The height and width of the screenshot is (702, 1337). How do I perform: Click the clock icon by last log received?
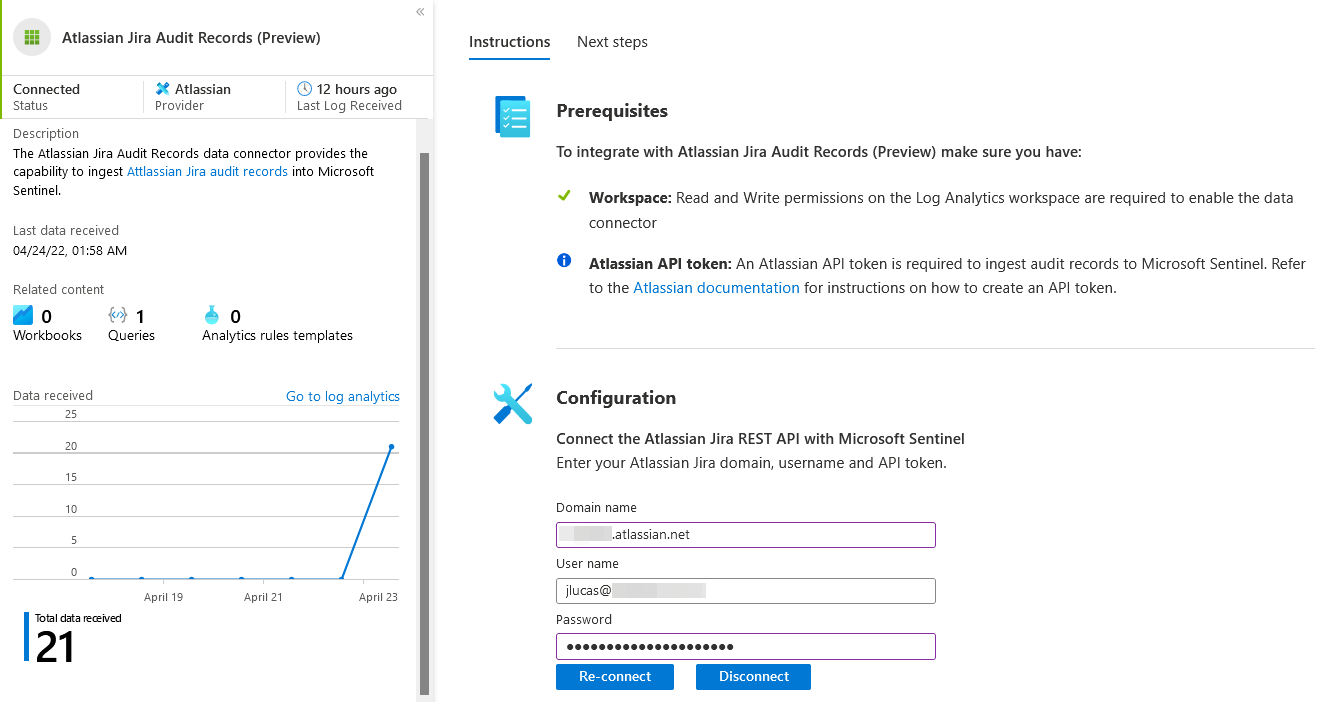[x=305, y=89]
